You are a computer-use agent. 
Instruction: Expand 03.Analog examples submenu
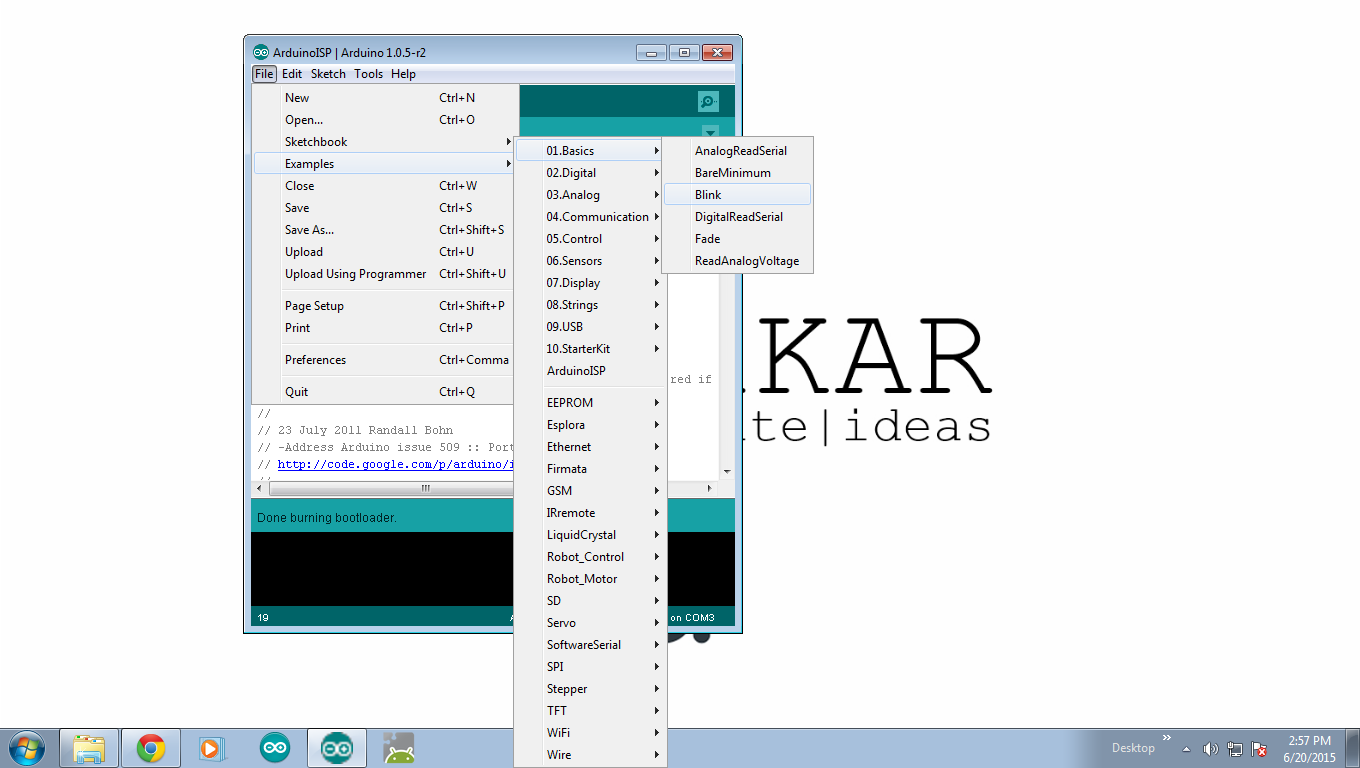click(590, 195)
